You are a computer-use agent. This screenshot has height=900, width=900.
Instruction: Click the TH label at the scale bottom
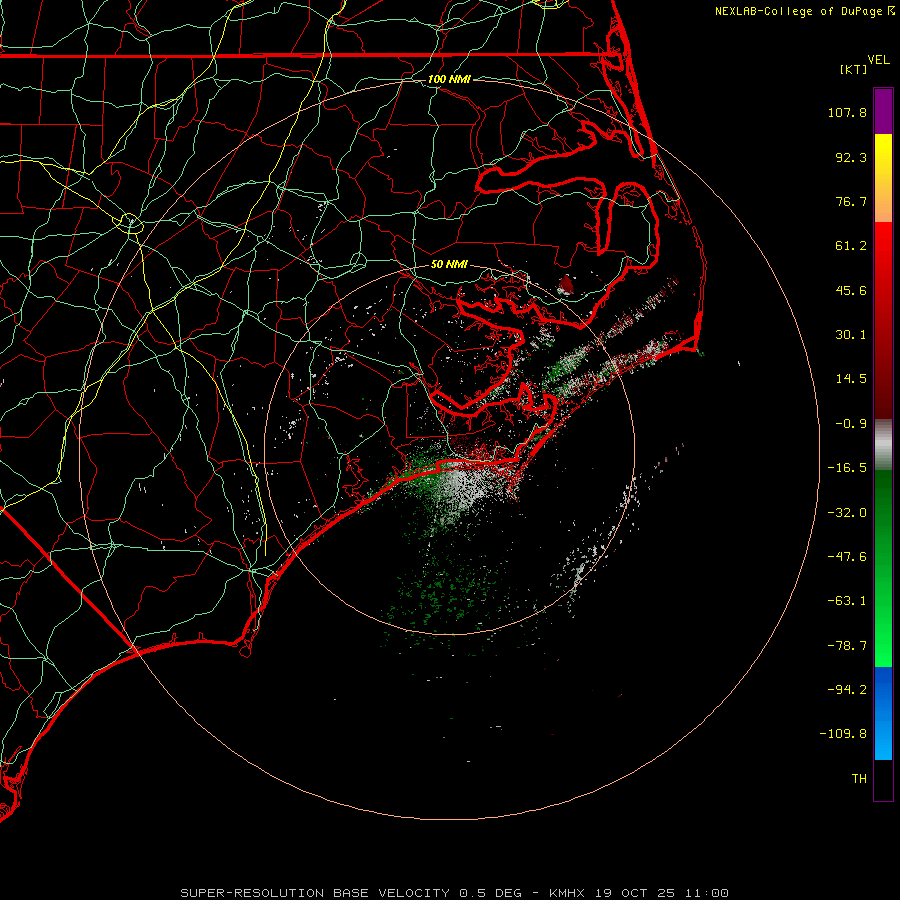click(x=859, y=778)
